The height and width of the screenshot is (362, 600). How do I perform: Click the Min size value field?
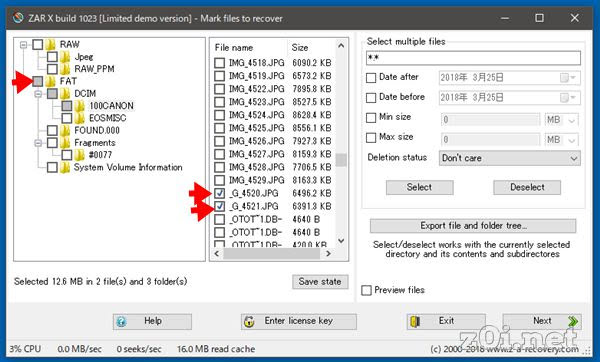pyautogui.click(x=491, y=120)
